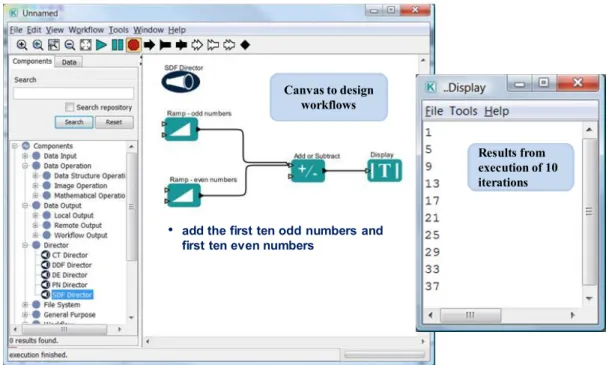This screenshot has width=609, height=365.
Task: Open the Workflow menu
Action: (x=86, y=30)
